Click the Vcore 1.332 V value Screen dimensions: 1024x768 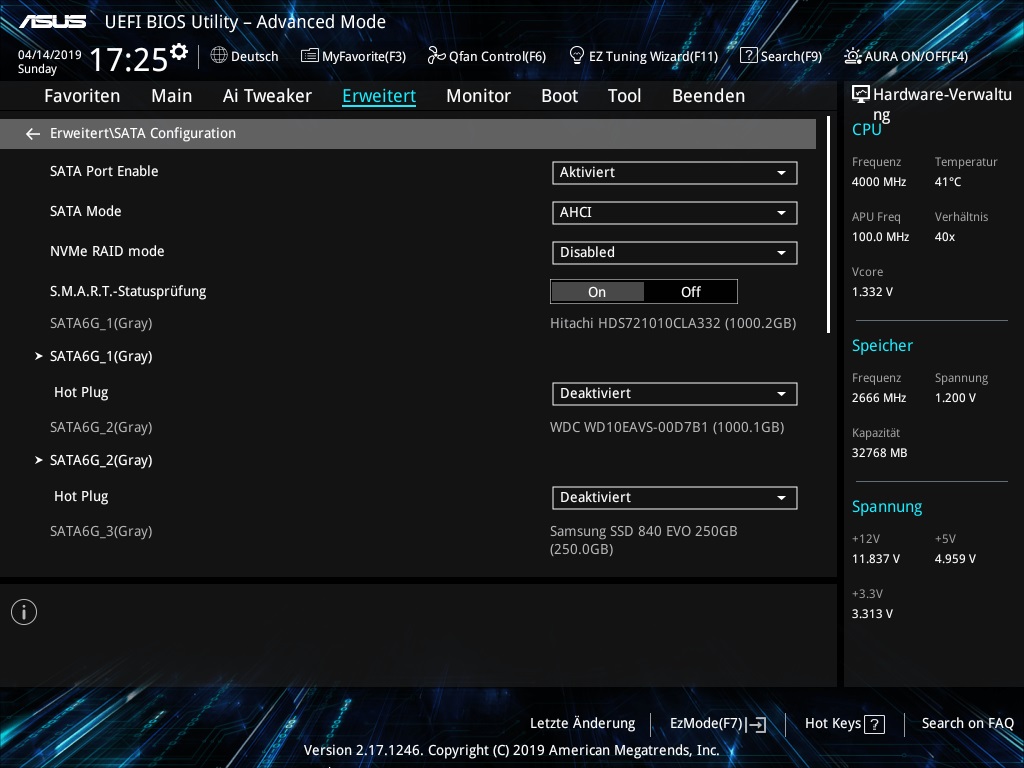click(872, 292)
